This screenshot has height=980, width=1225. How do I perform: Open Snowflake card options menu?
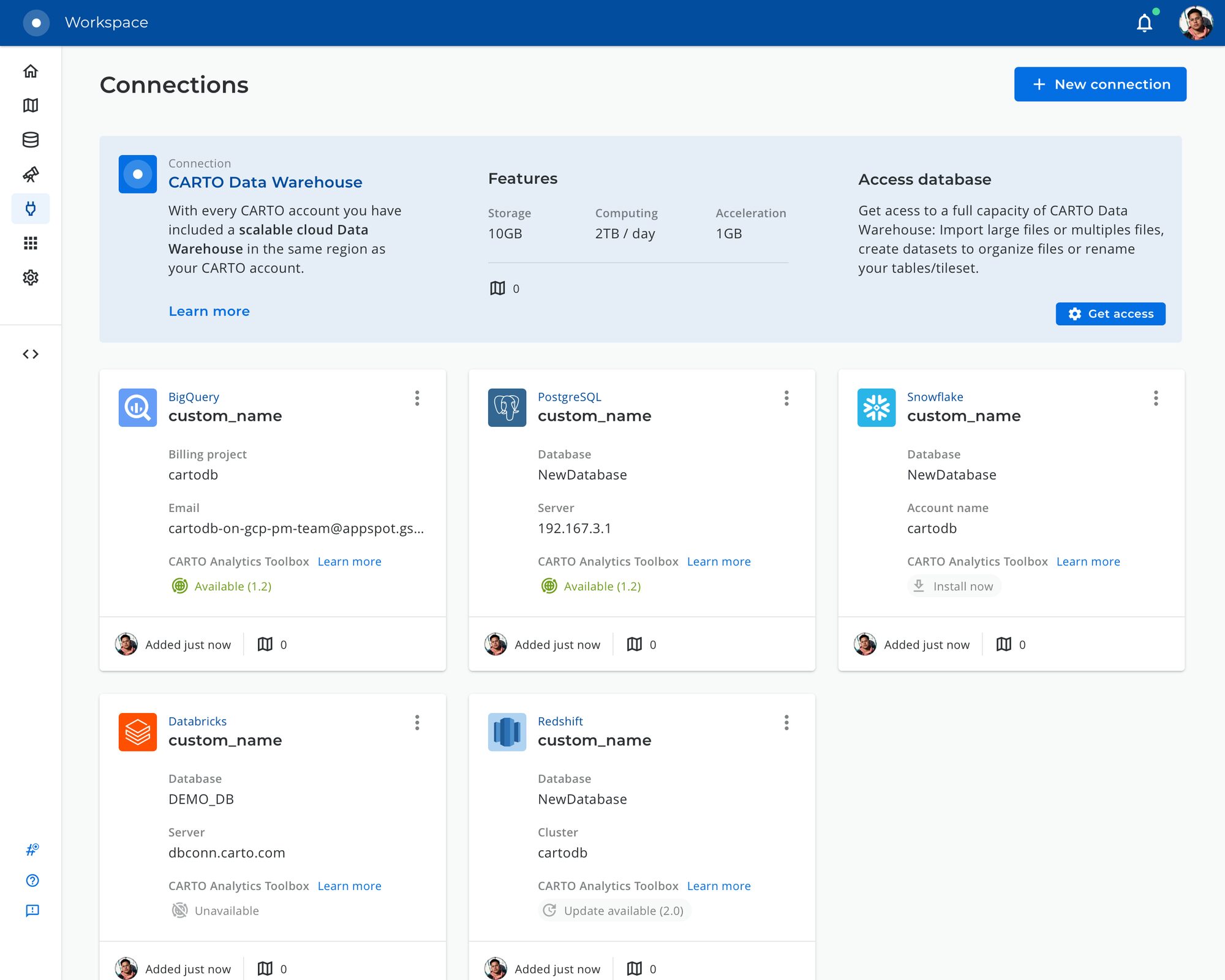(1156, 398)
